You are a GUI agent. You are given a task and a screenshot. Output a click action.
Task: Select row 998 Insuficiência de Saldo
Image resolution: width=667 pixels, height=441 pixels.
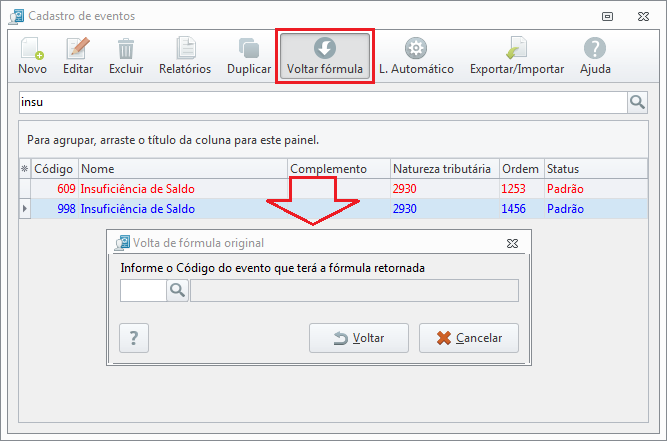334,209
